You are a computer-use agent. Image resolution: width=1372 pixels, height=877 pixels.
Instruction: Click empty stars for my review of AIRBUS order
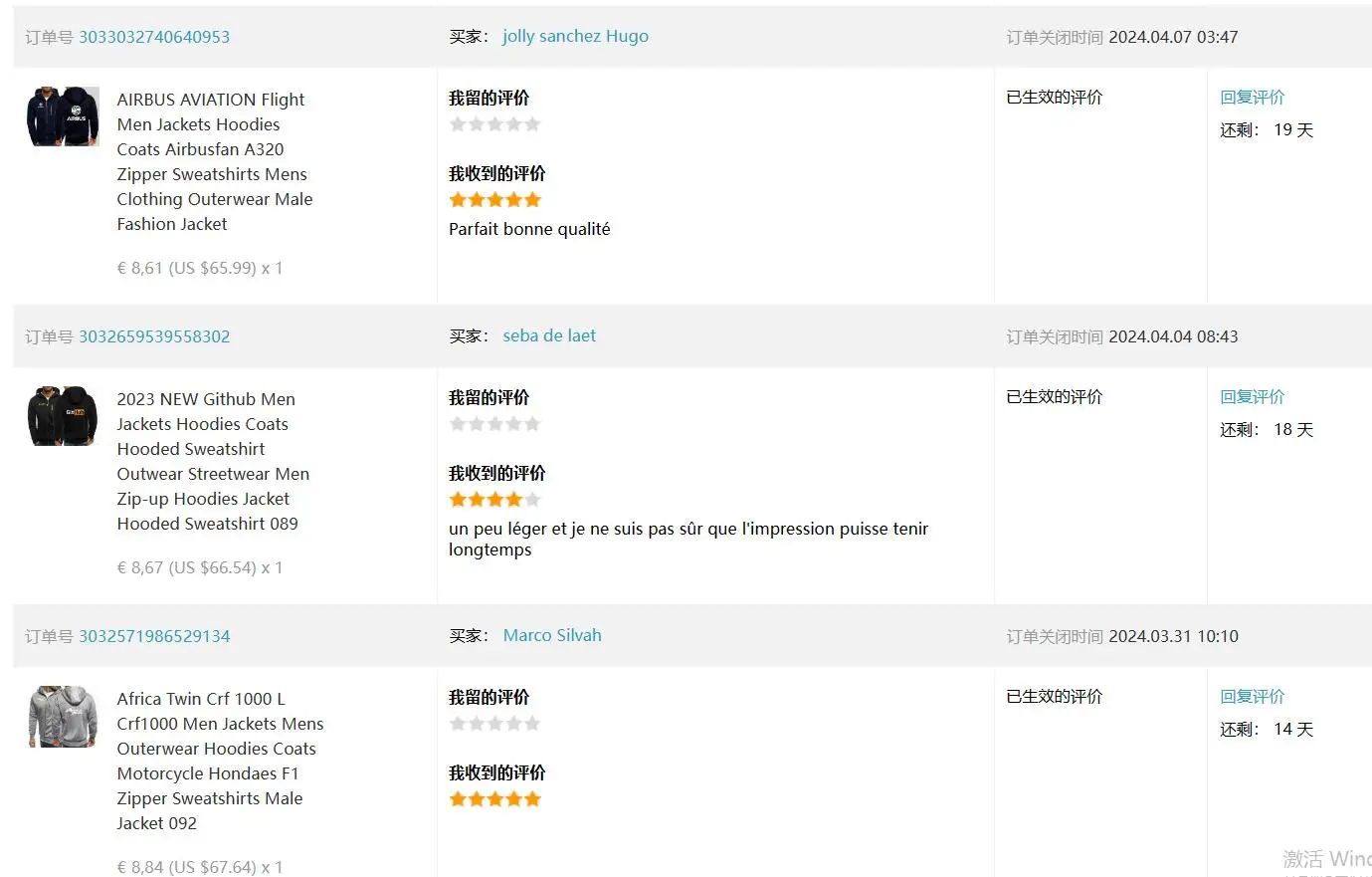click(494, 124)
